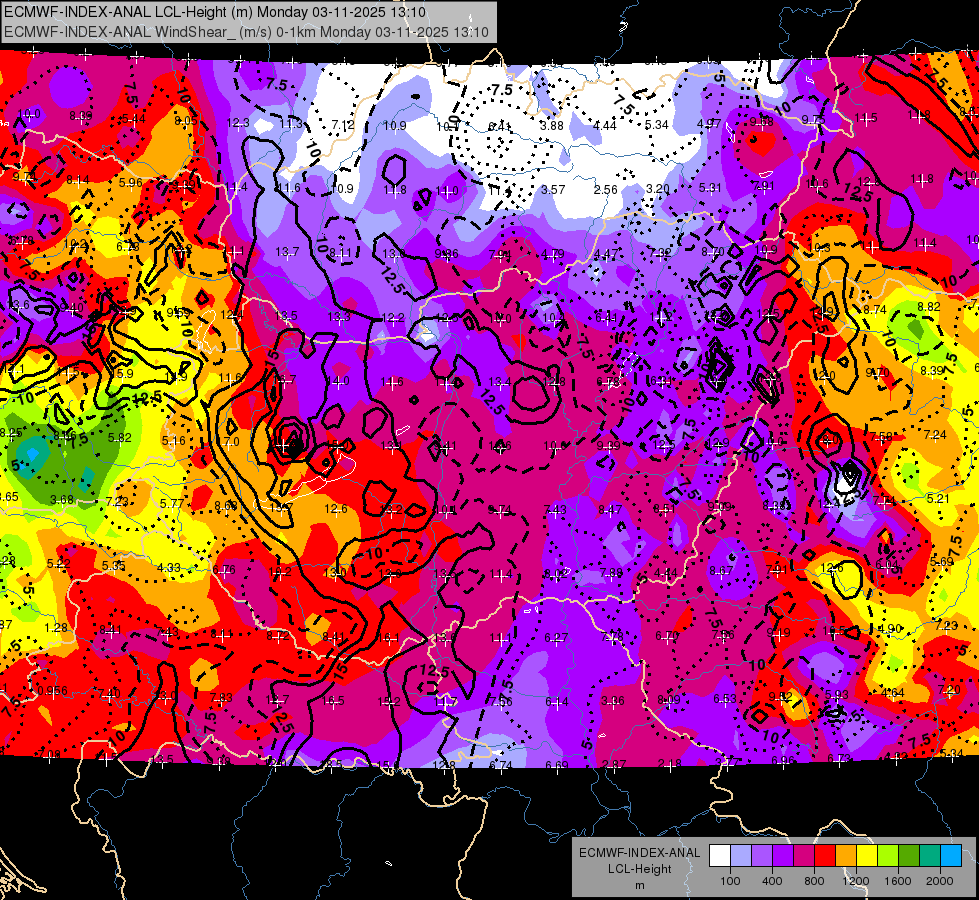Click the grid value '8.67'
The image size is (979, 900).
tap(721, 571)
